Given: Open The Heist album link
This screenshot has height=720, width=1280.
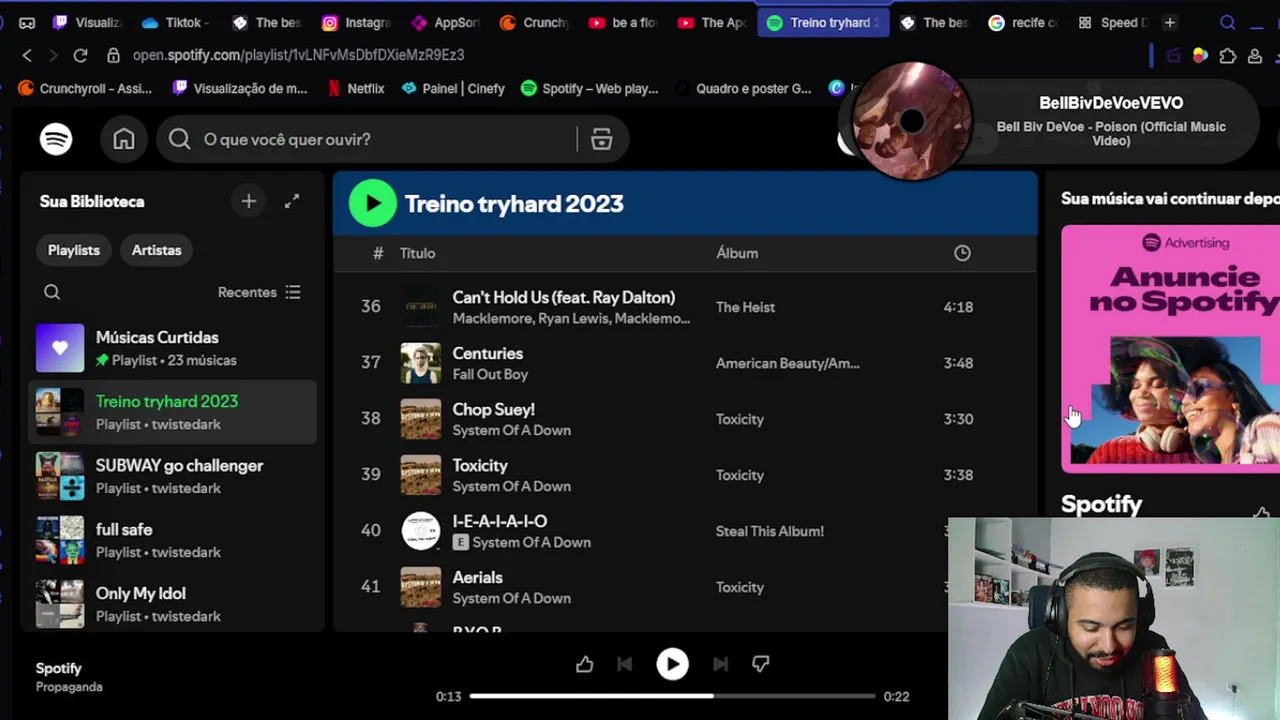Looking at the screenshot, I should pyautogui.click(x=745, y=307).
